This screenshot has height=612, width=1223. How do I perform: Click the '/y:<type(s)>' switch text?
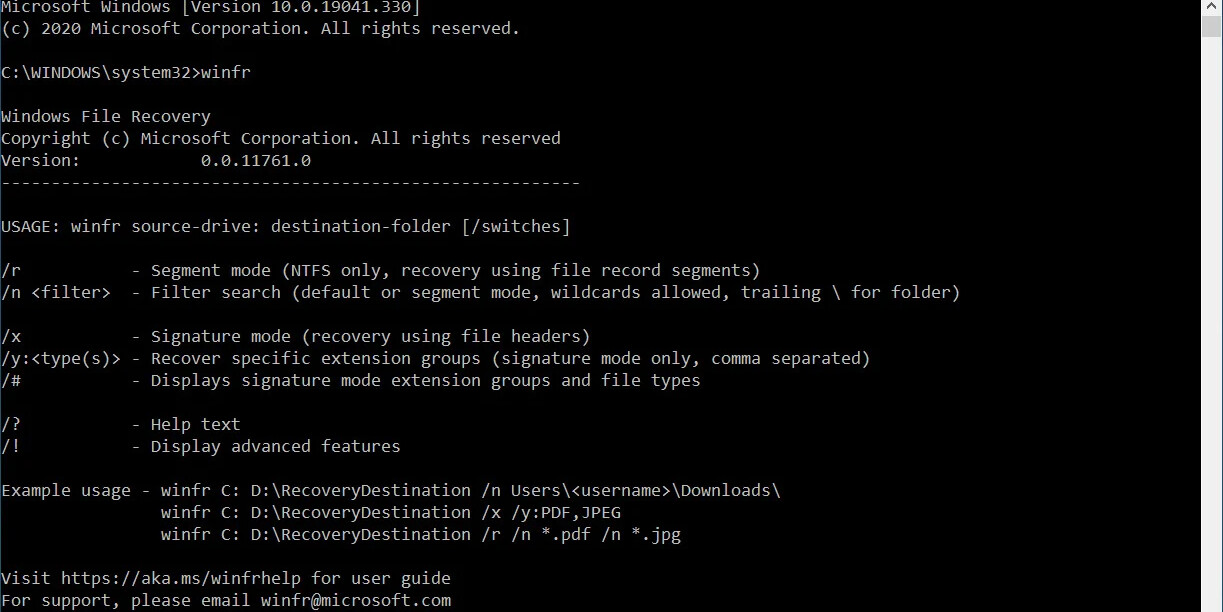click(61, 358)
